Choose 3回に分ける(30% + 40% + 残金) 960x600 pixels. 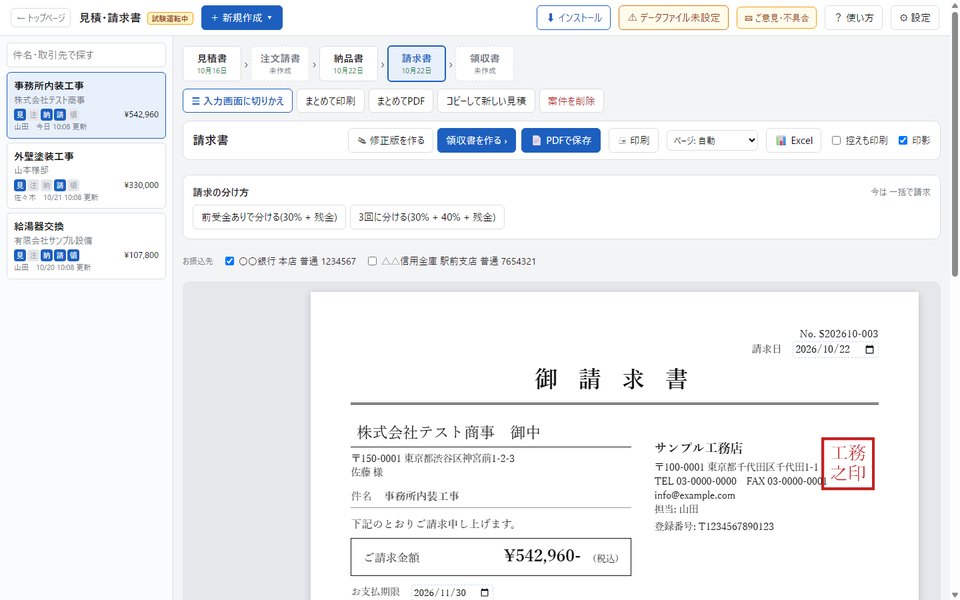(x=427, y=217)
